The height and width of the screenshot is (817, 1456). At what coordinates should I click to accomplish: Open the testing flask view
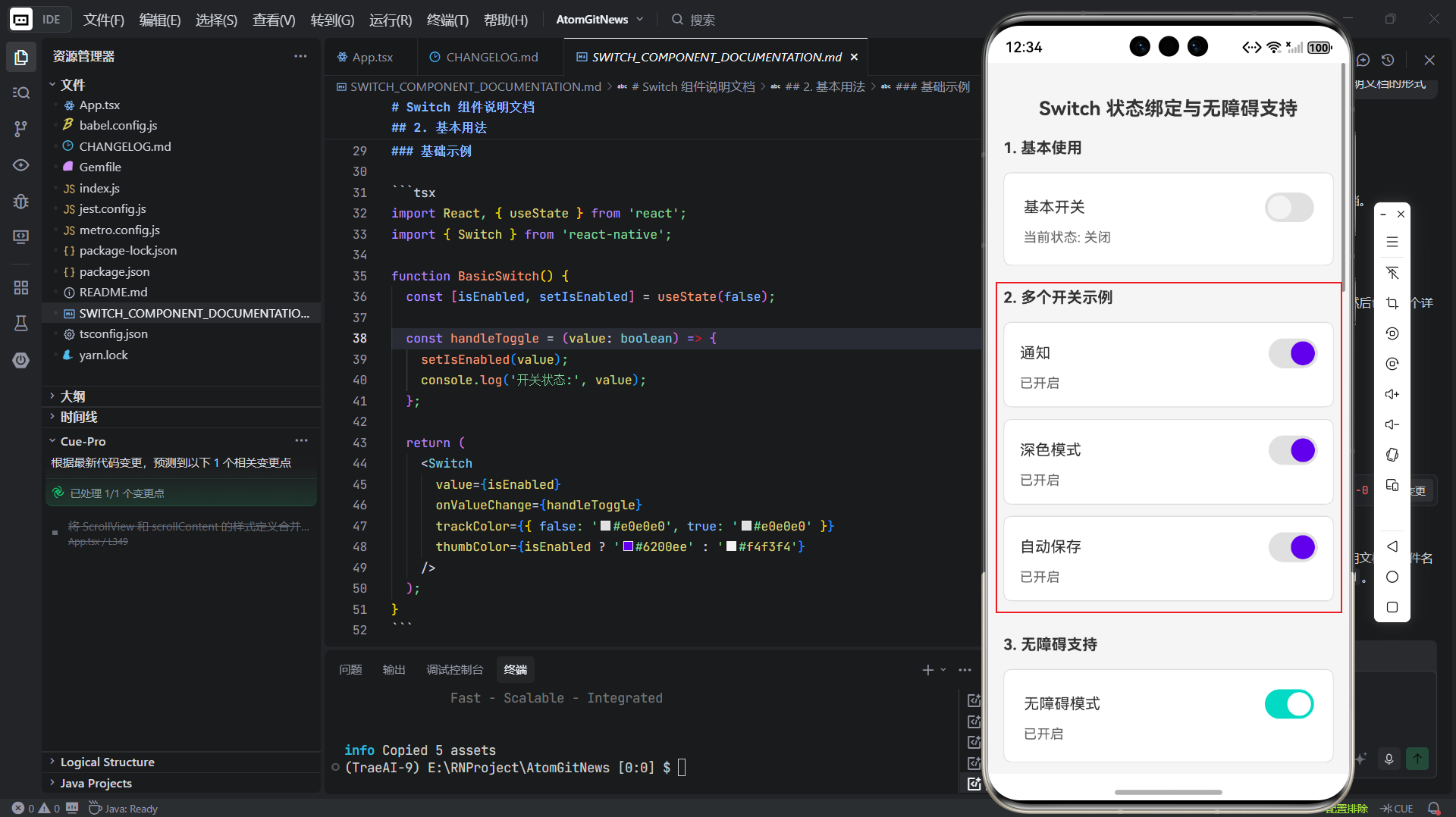(21, 324)
